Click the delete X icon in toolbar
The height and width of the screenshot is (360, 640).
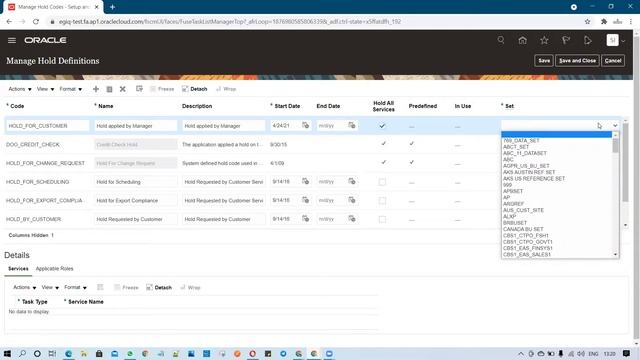click(122, 89)
